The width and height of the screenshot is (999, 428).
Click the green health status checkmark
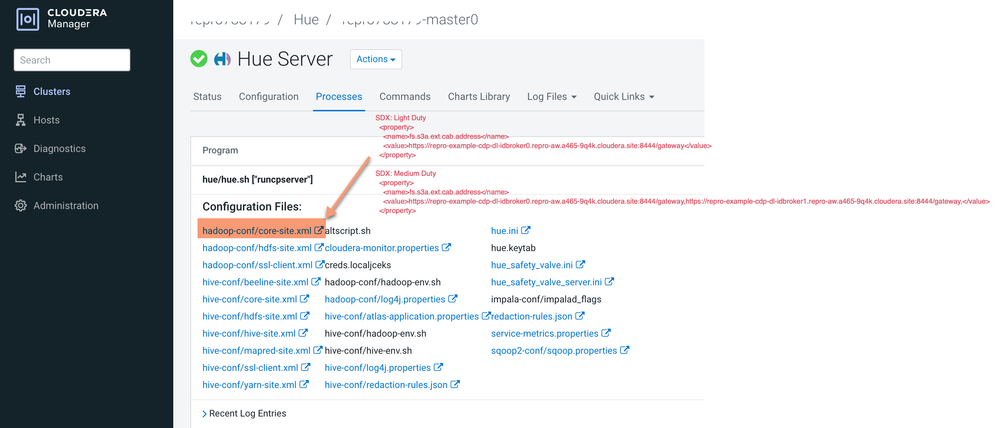coord(199,59)
